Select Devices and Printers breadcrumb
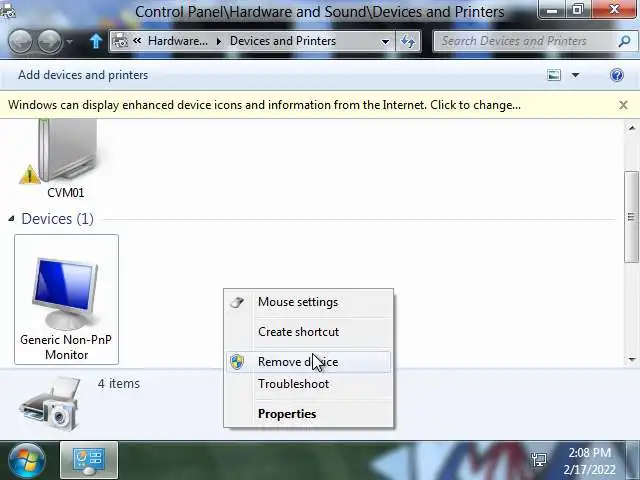This screenshot has width=640, height=480. pyautogui.click(x=283, y=41)
